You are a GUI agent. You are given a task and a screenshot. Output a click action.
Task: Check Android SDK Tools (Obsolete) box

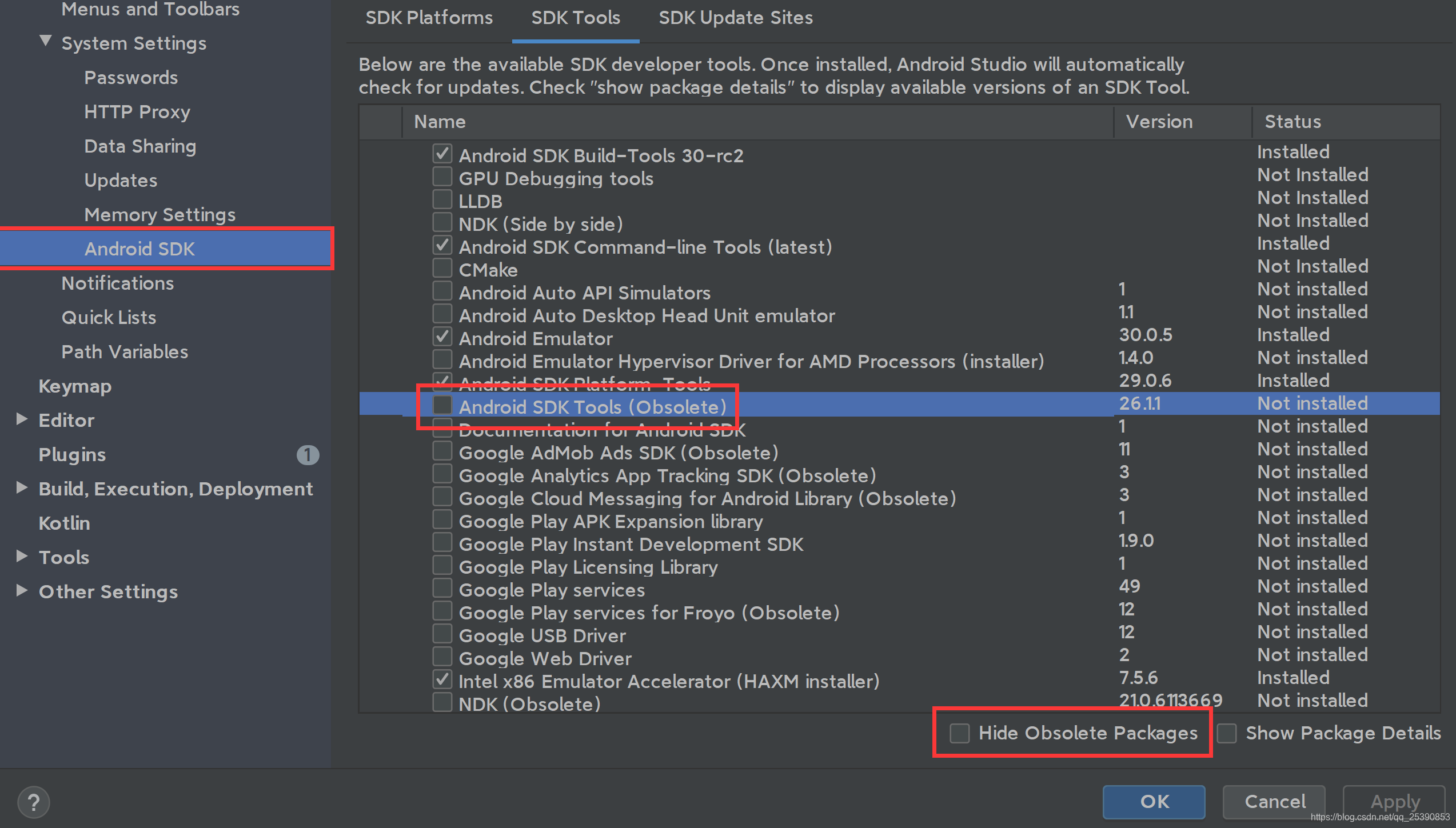(x=442, y=405)
